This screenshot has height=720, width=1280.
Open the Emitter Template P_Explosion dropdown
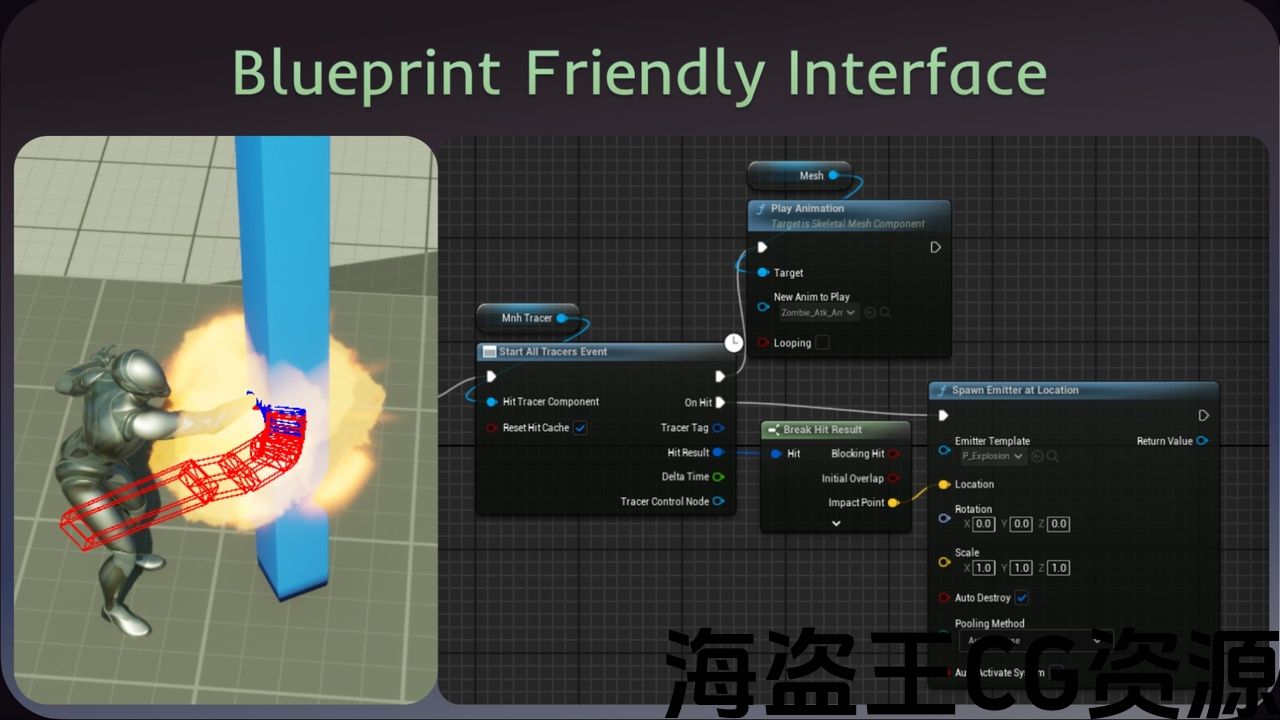(x=992, y=456)
